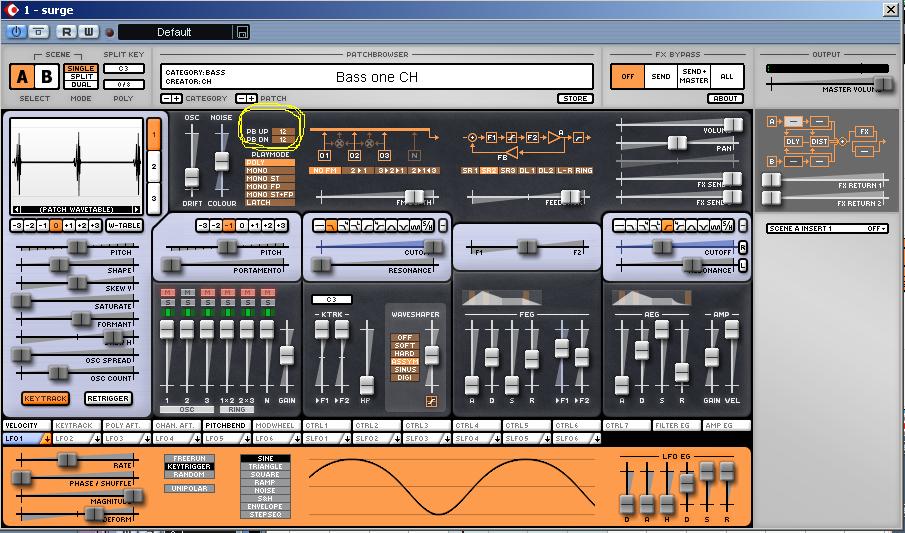
Task: Select scene B
Action: point(47,76)
